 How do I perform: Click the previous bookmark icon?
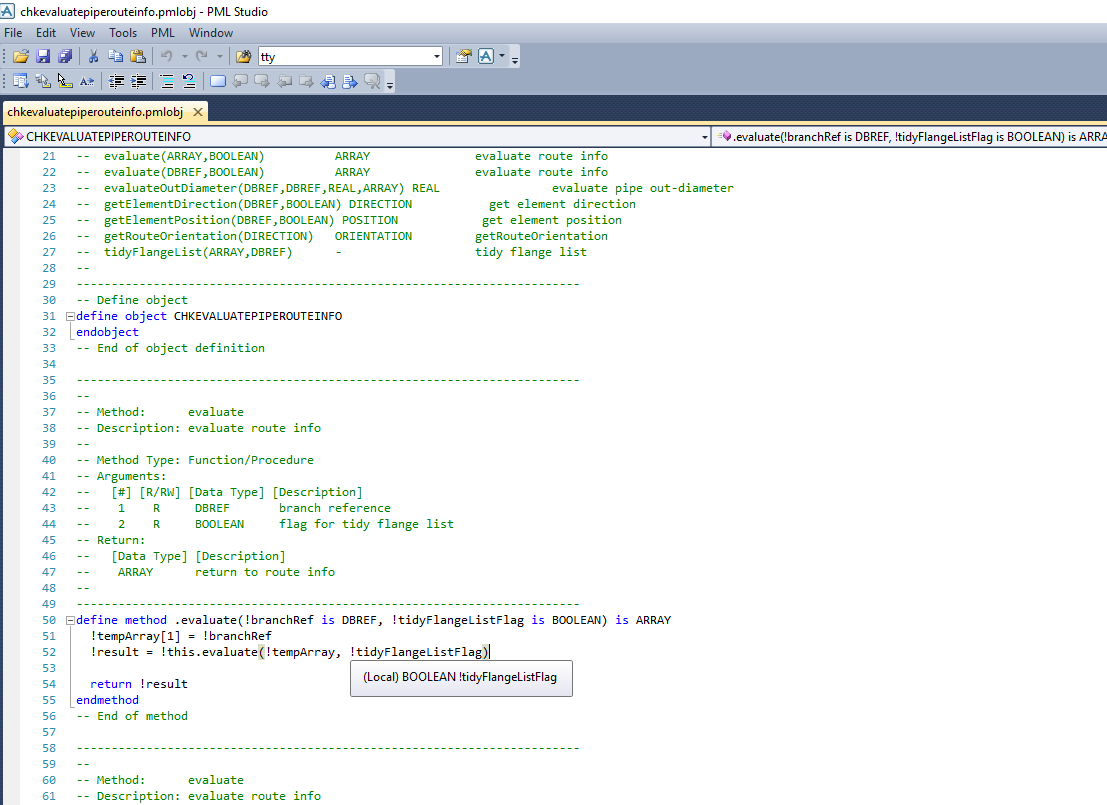click(x=241, y=81)
